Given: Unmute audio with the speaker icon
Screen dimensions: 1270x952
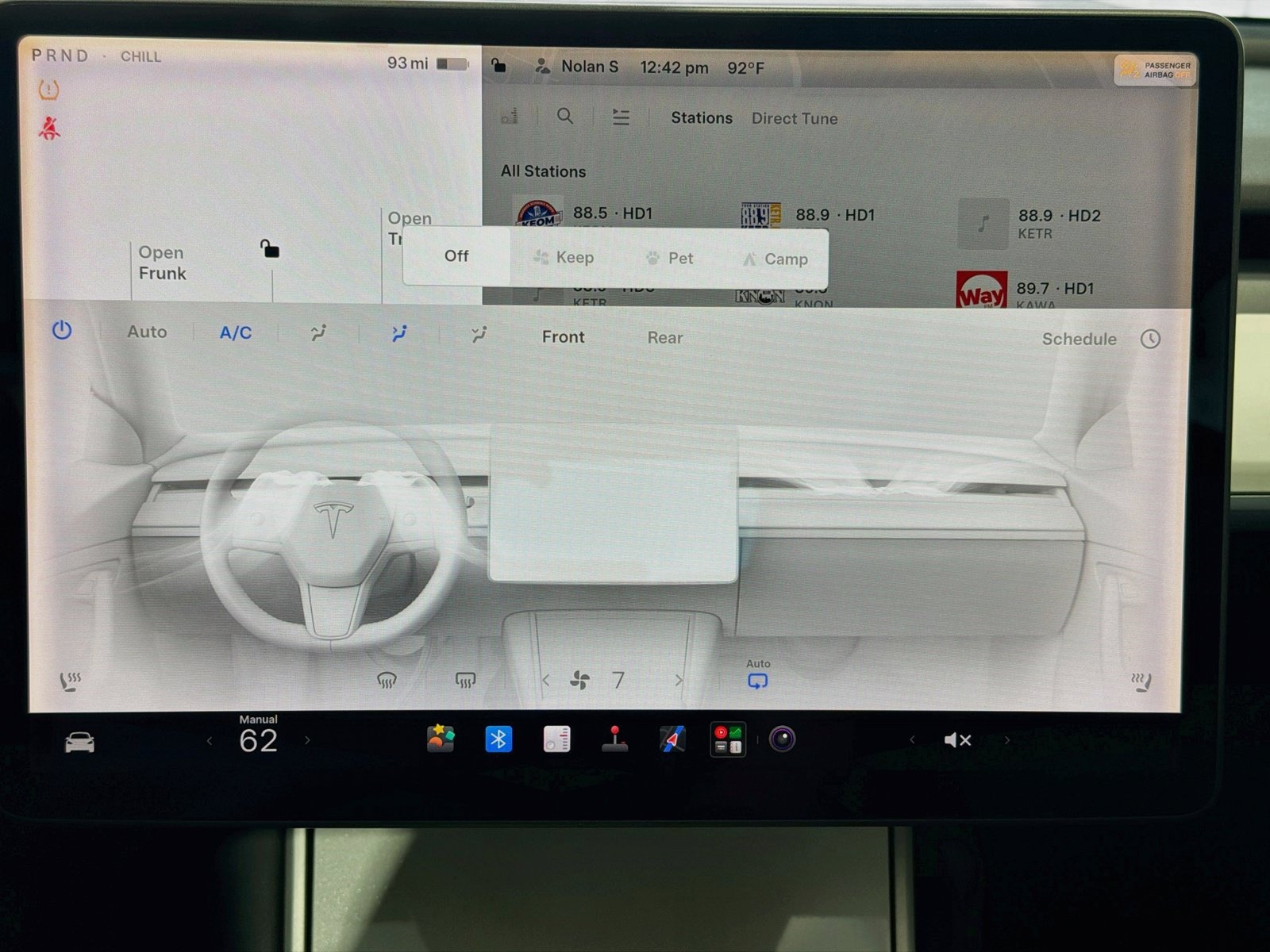Looking at the screenshot, I should (x=958, y=740).
